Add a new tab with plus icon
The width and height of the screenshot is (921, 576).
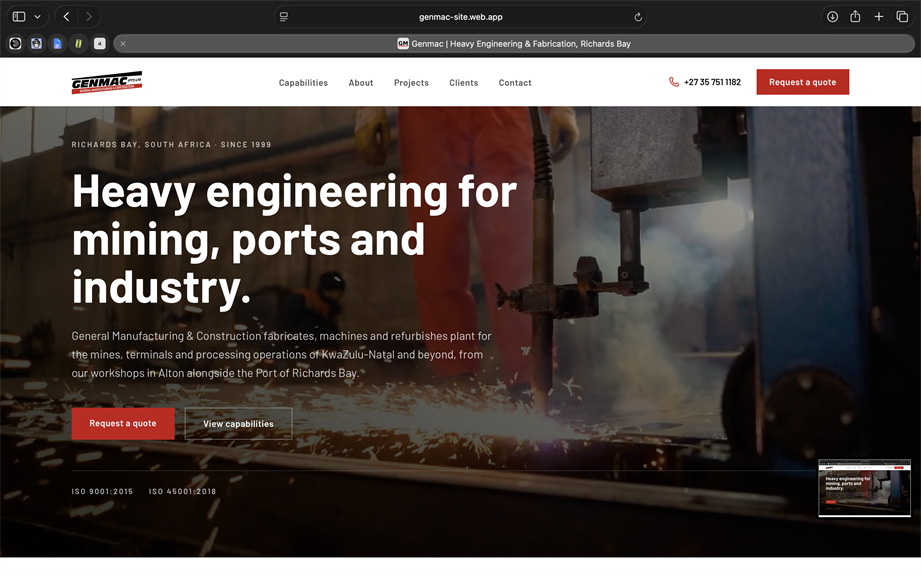(879, 16)
